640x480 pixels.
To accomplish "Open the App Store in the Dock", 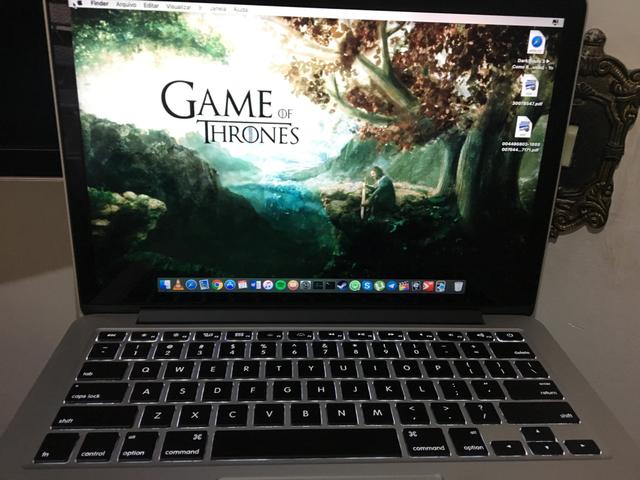I will pyautogui.click(x=230, y=285).
